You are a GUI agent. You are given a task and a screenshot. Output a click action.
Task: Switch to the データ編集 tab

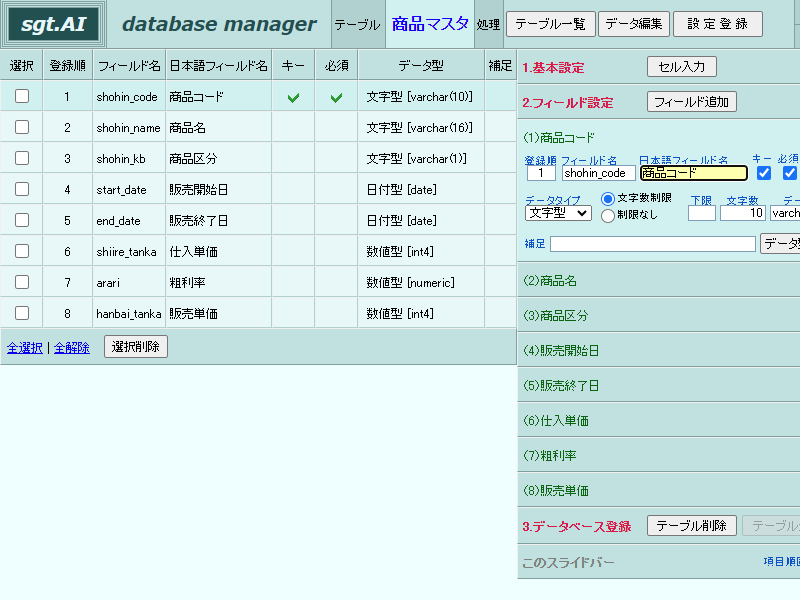634,24
